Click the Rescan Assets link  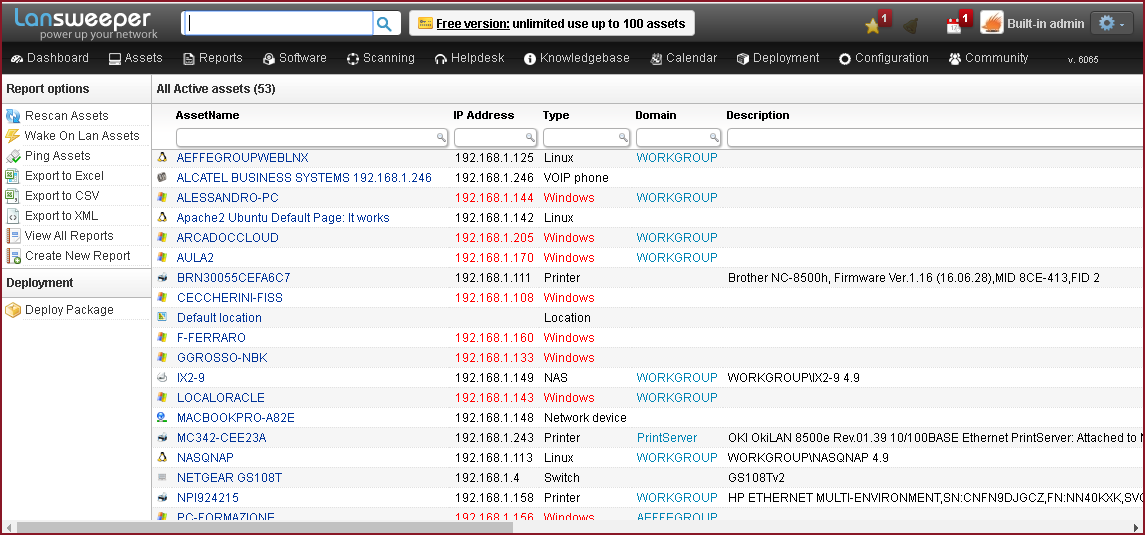click(x=66, y=115)
